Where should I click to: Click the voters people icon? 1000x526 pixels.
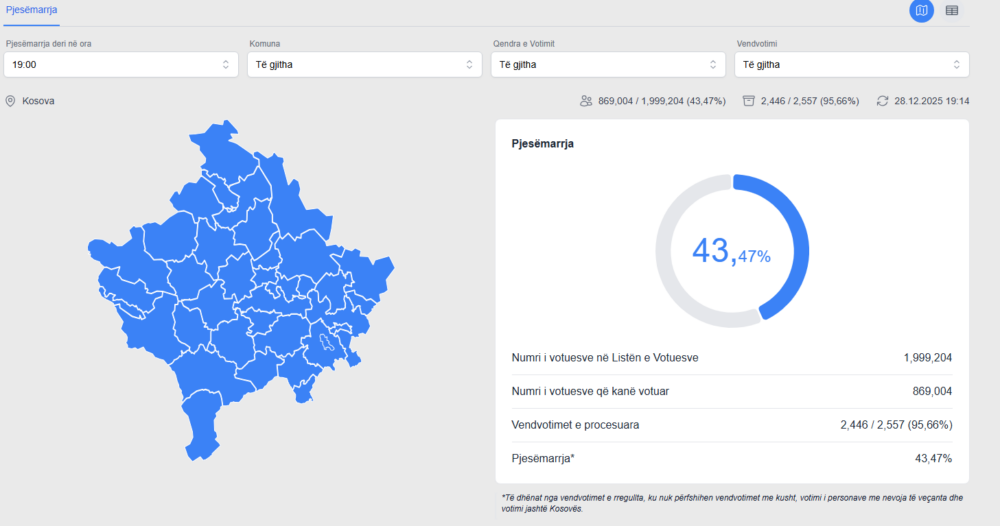[586, 101]
